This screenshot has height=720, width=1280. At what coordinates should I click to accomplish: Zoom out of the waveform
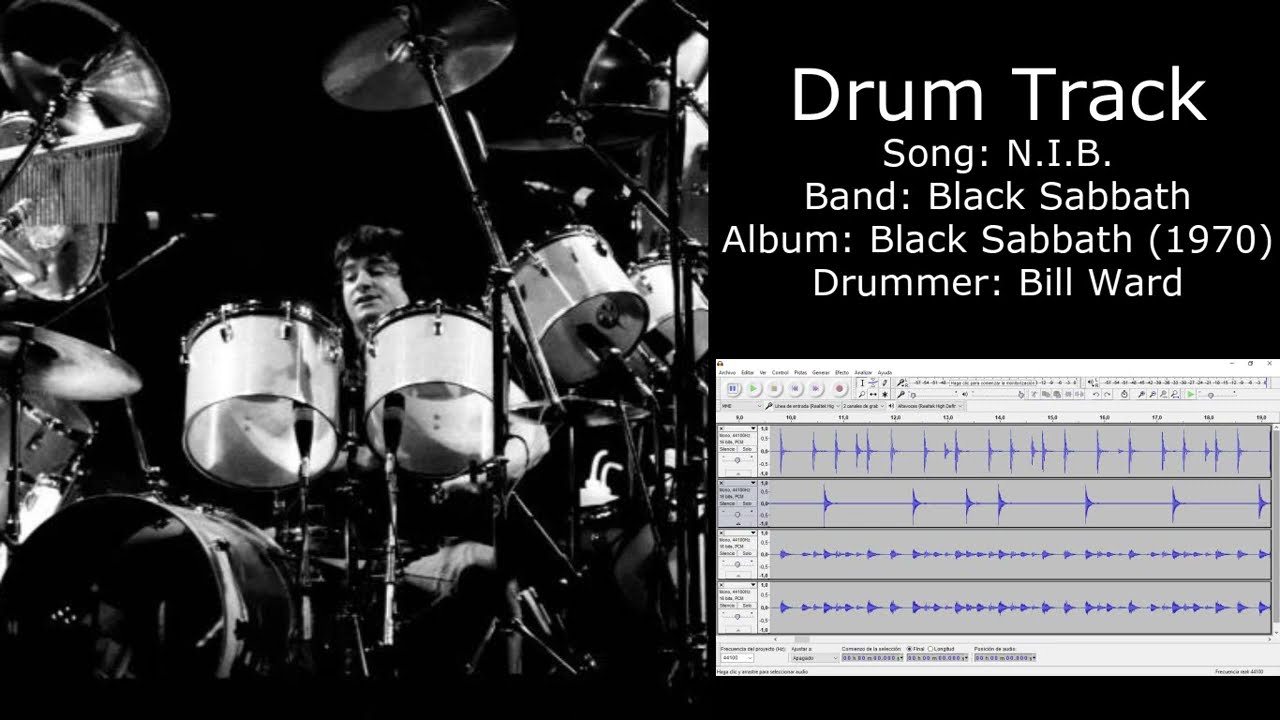click(1152, 394)
